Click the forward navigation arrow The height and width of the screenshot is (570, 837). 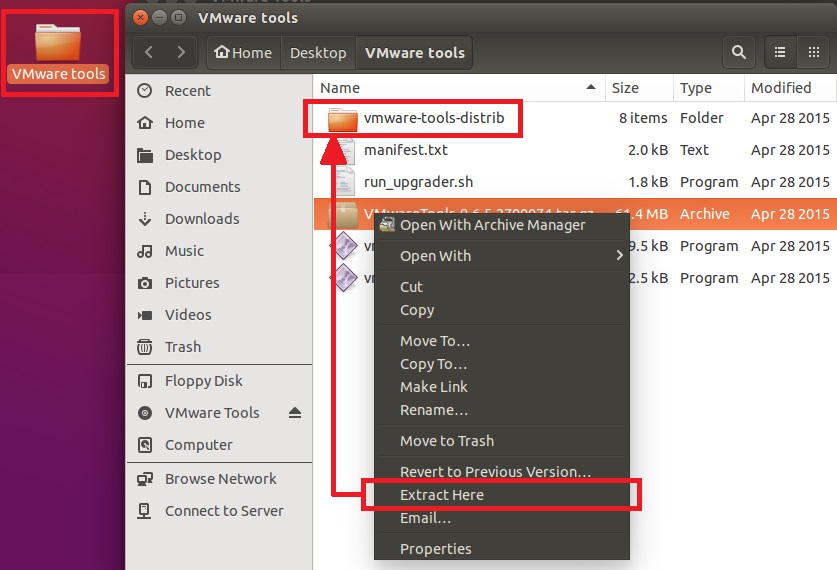pyautogui.click(x=181, y=52)
